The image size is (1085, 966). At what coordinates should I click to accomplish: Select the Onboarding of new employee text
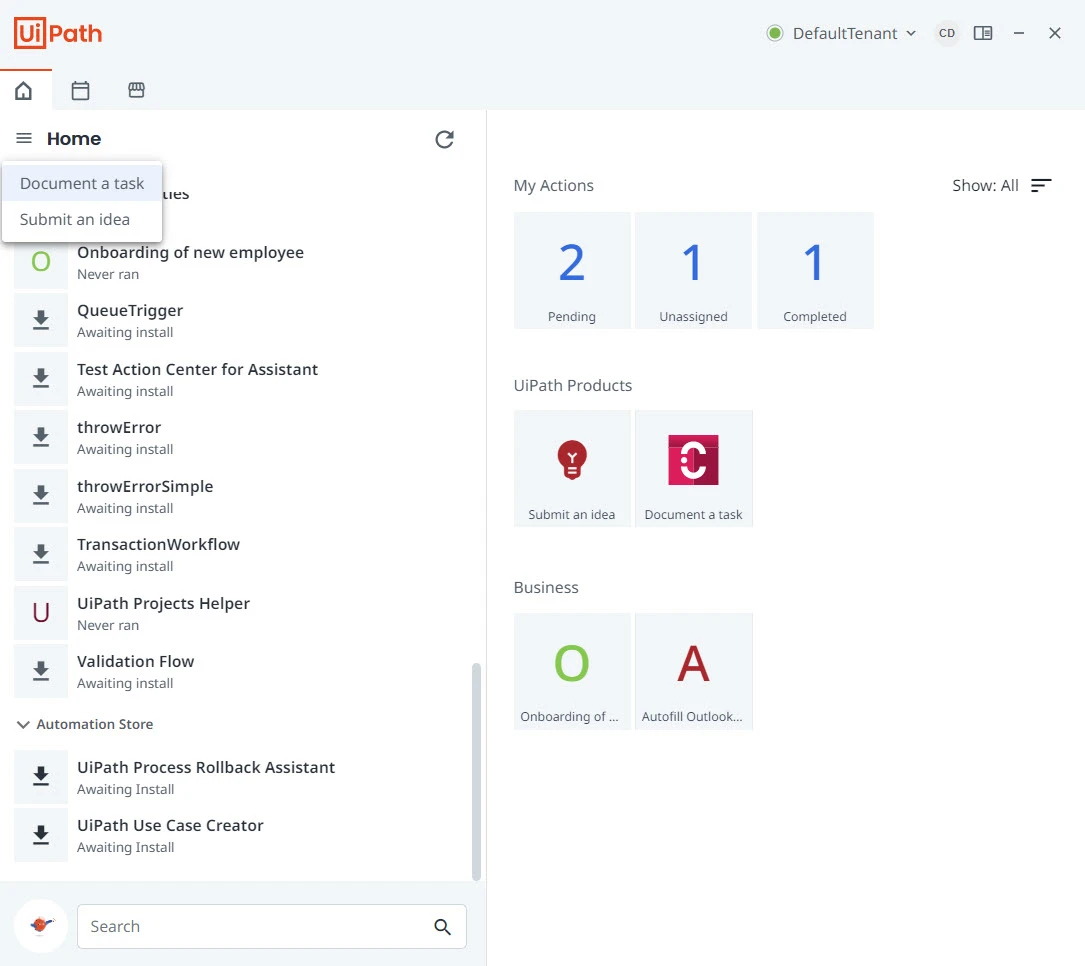[x=190, y=253]
